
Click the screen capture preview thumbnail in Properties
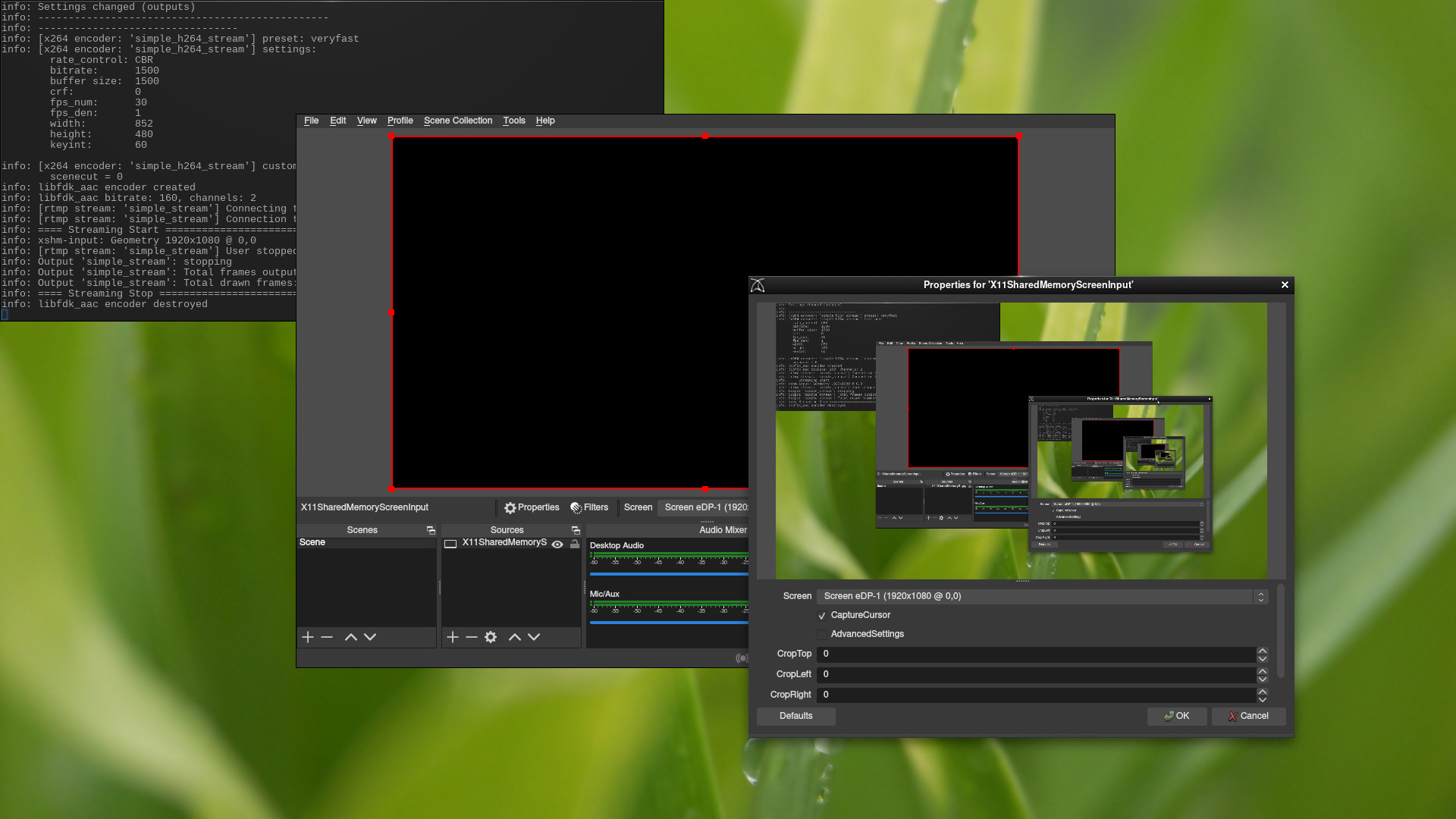[1021, 441]
